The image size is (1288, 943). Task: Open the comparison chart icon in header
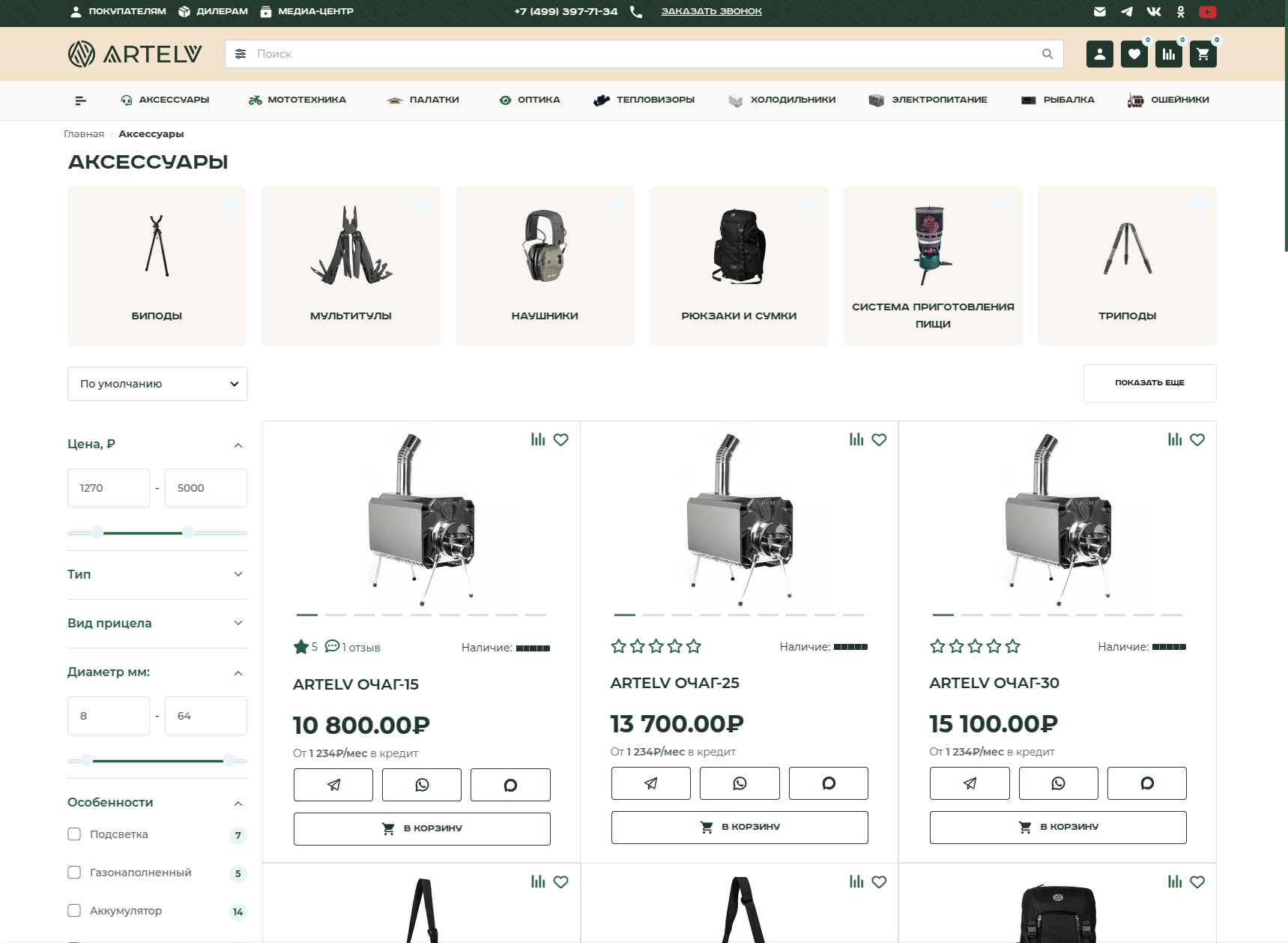tap(1169, 54)
